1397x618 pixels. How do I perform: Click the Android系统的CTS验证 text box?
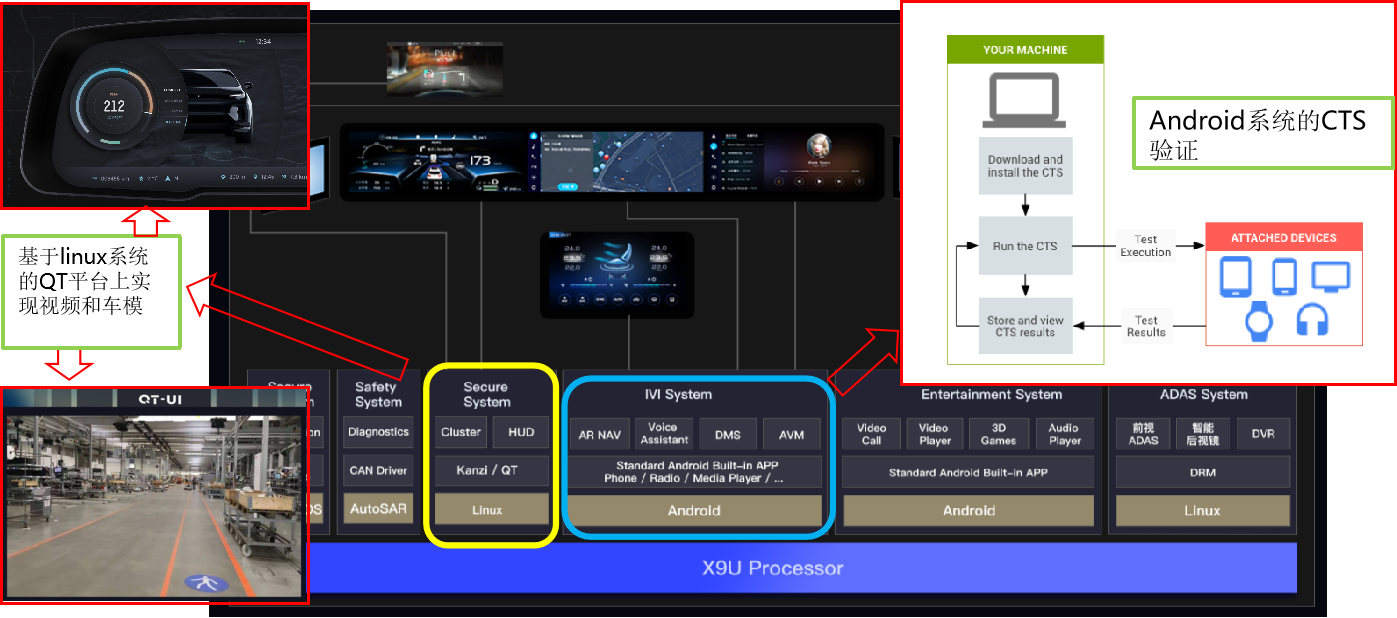tap(1262, 133)
